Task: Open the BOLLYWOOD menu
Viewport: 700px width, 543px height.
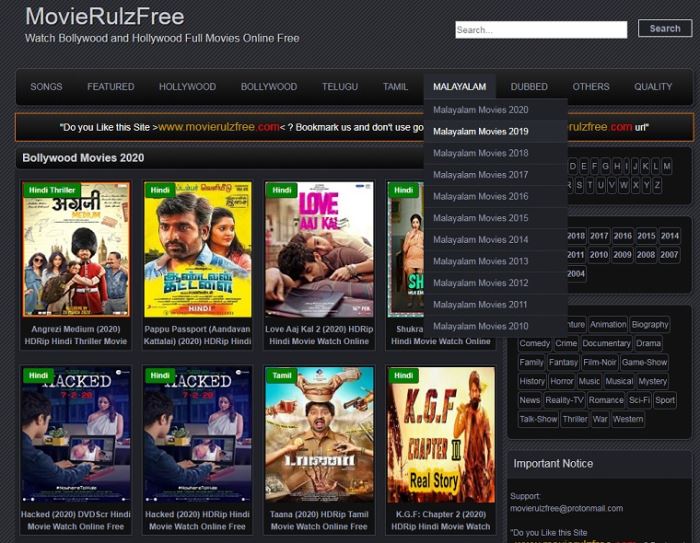Action: [x=269, y=87]
